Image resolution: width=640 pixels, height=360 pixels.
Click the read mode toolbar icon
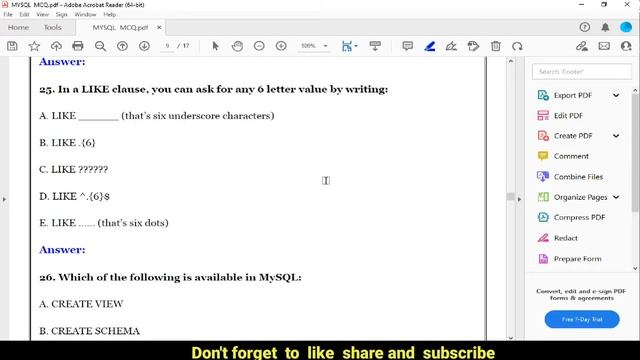[375, 46]
